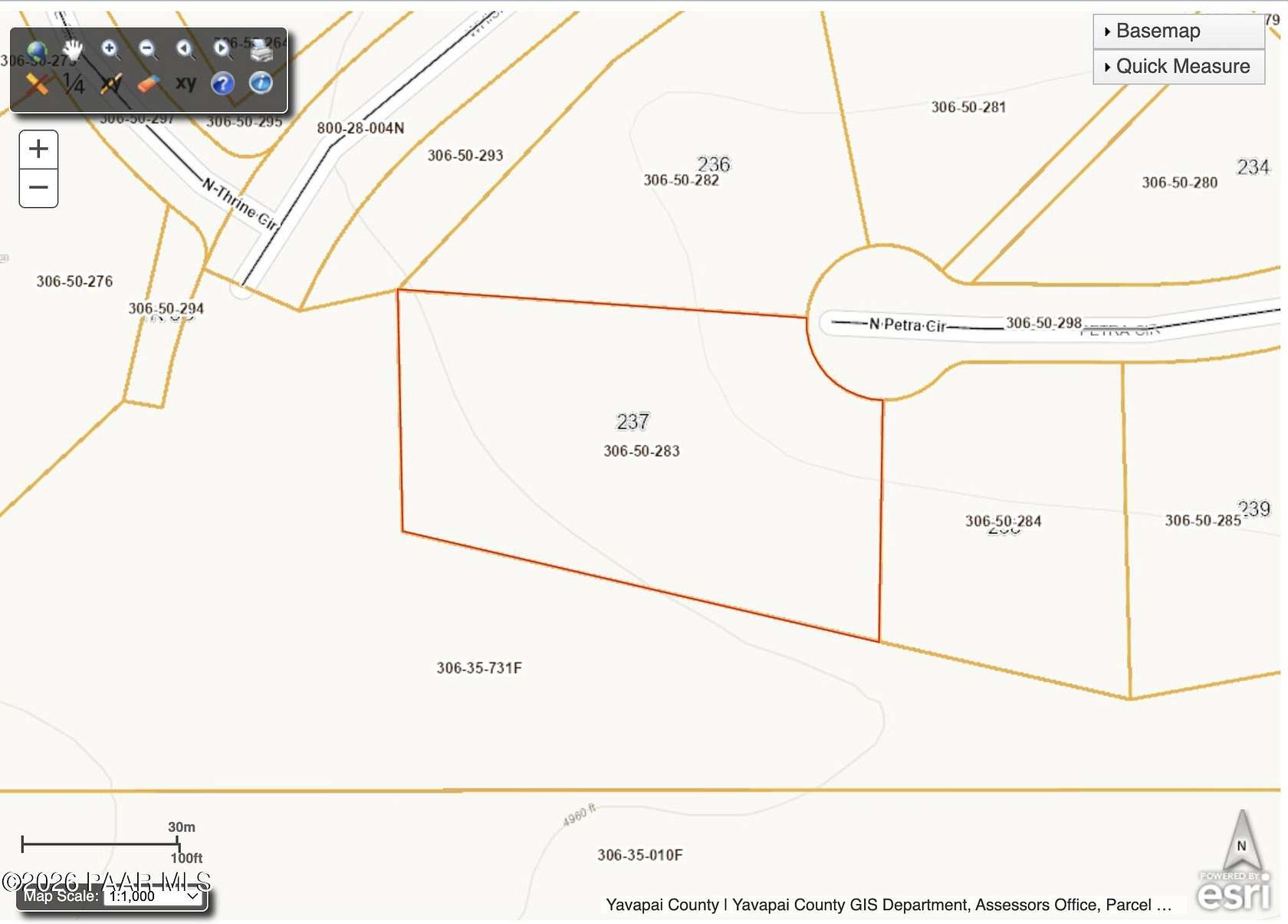1288x924 pixels.
Task: Zoom in with the plus button
Action: tap(38, 150)
